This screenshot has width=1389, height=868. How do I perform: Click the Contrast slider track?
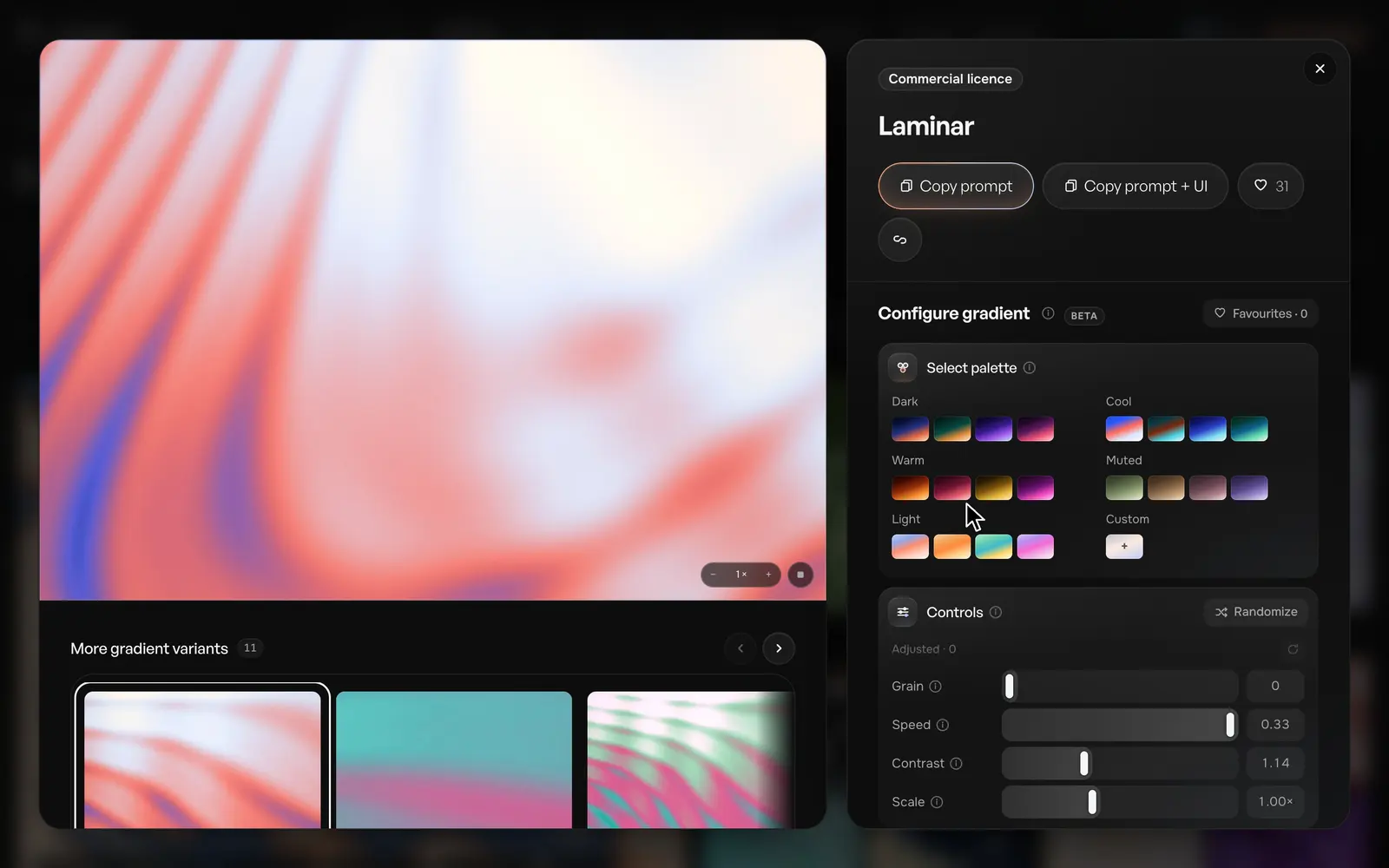pos(1120,763)
